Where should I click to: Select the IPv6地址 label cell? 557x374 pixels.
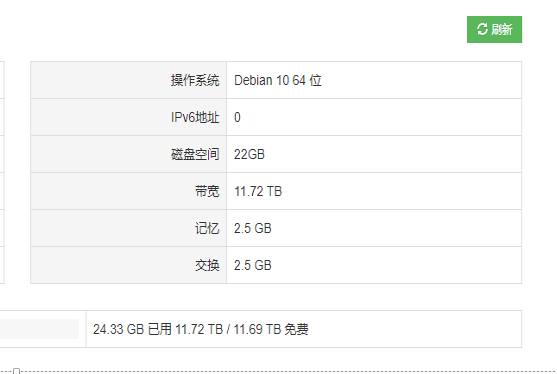coord(129,117)
